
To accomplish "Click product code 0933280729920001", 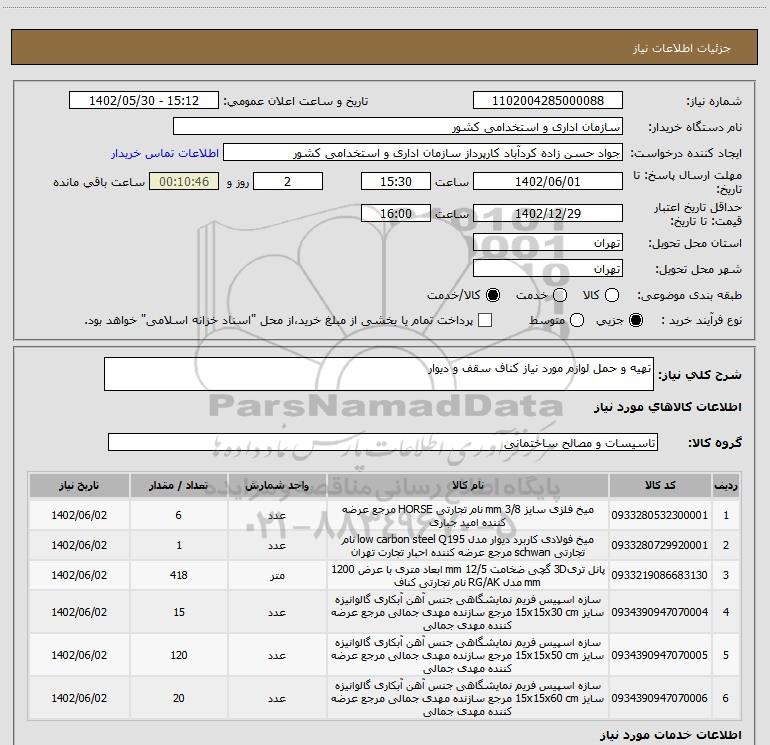I will point(660,545).
